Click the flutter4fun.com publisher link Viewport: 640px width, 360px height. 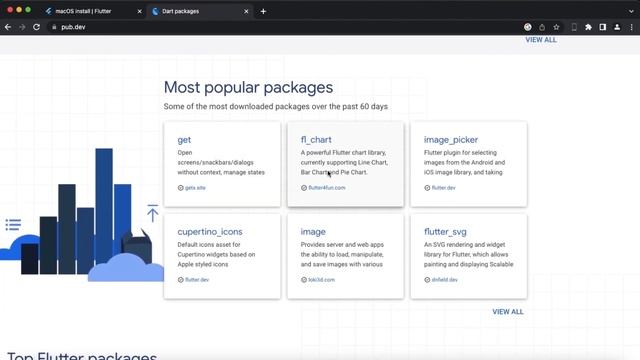tap(327, 188)
